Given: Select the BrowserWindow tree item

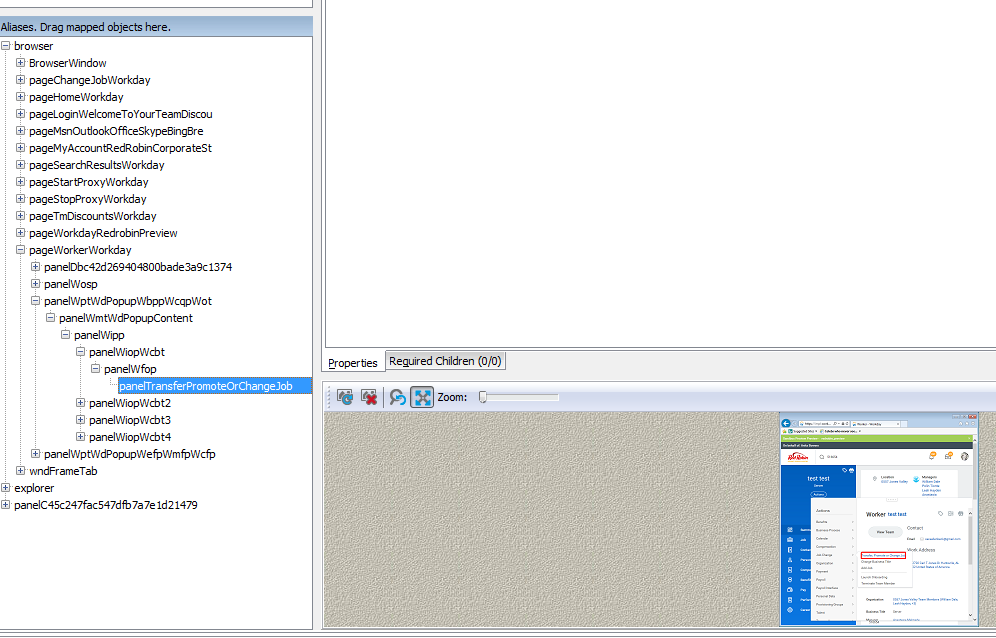Looking at the screenshot, I should click(67, 63).
